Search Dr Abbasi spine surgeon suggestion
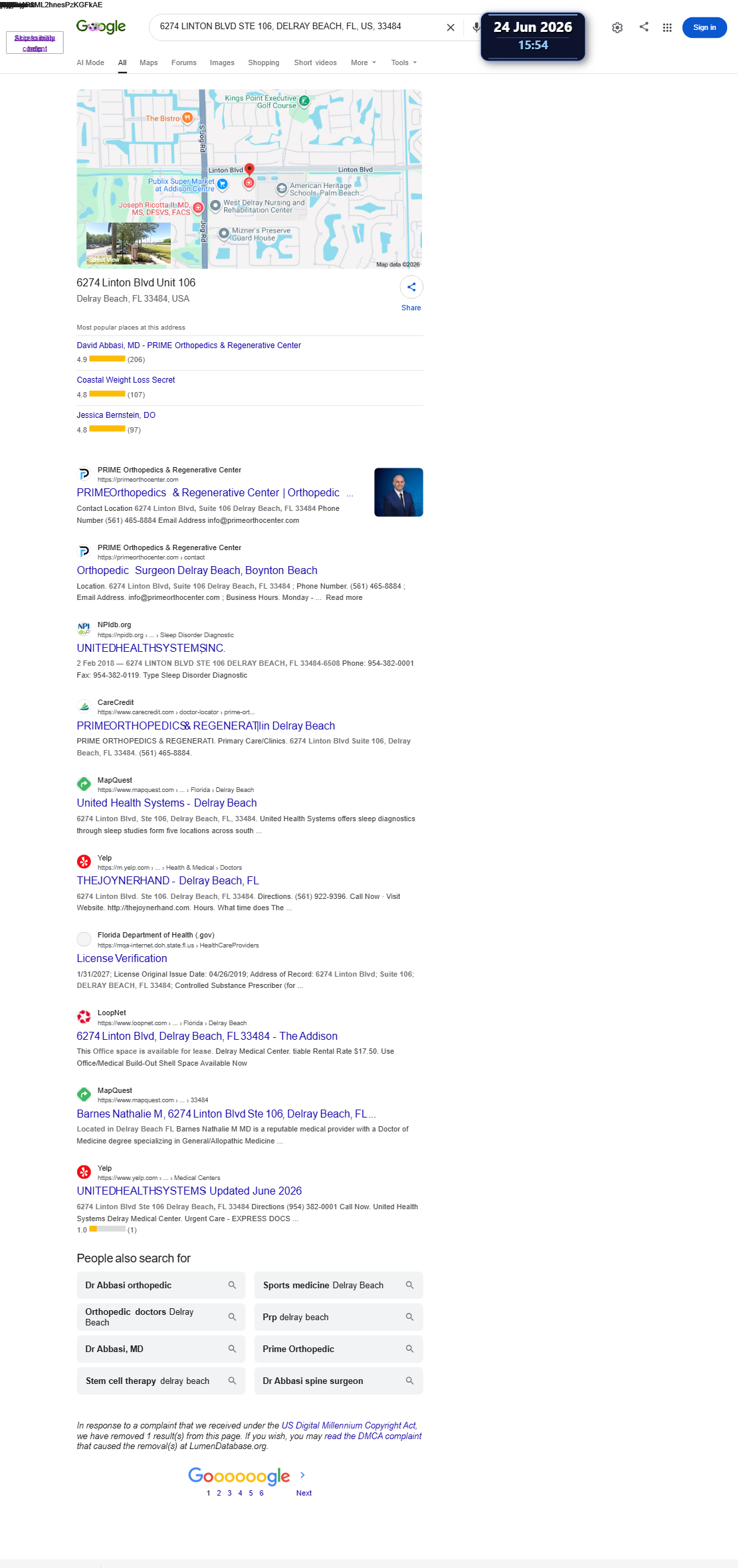 coord(338,1381)
